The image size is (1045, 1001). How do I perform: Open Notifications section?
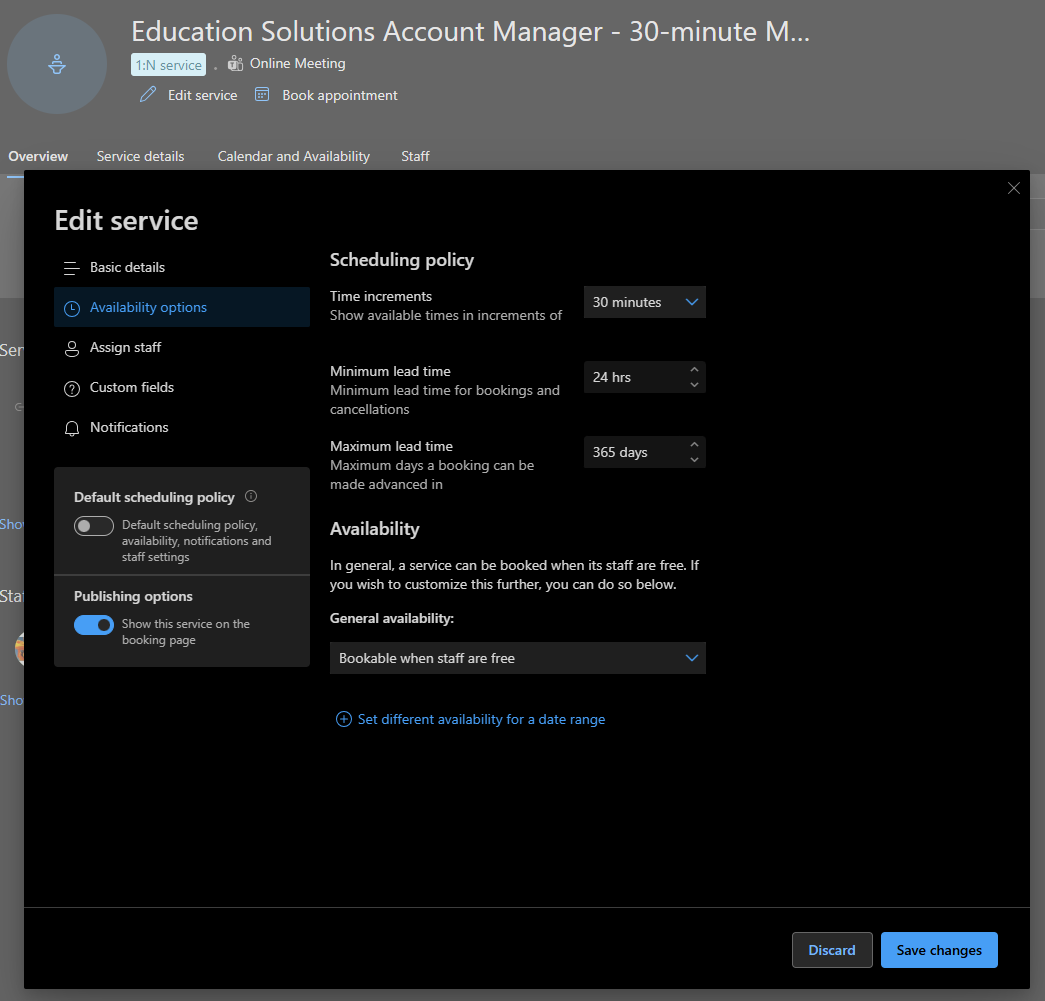click(182, 427)
